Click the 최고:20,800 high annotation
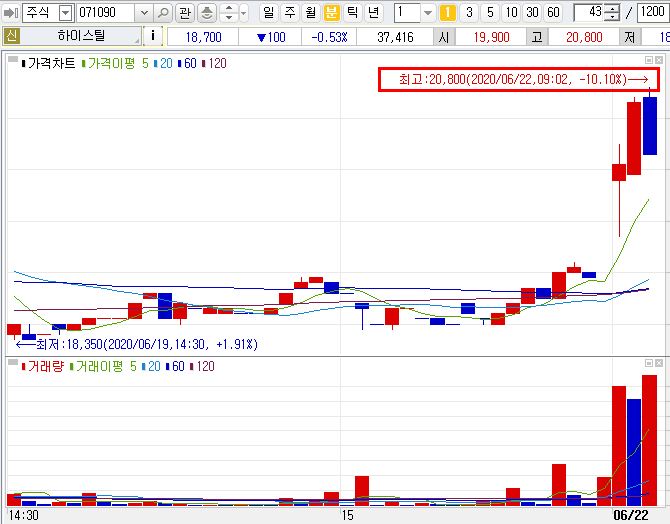This screenshot has width=670, height=524. pyautogui.click(x=519, y=79)
